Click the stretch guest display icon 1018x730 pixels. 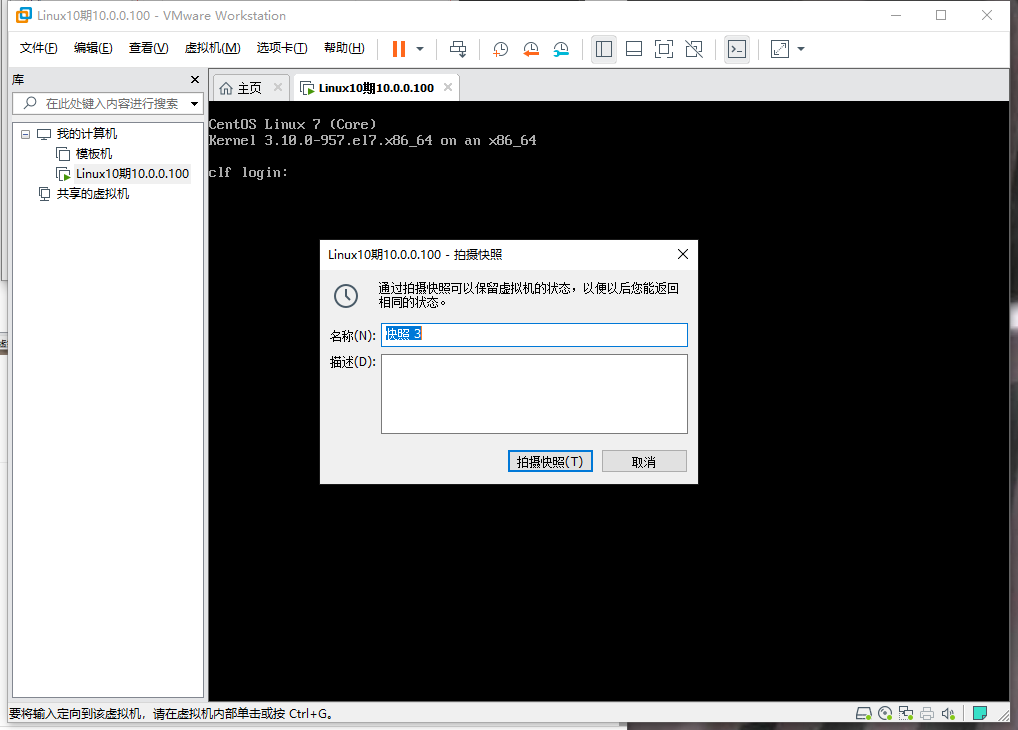tap(780, 49)
